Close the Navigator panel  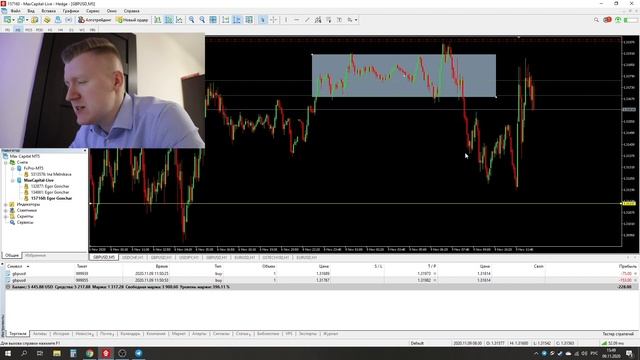point(85,151)
